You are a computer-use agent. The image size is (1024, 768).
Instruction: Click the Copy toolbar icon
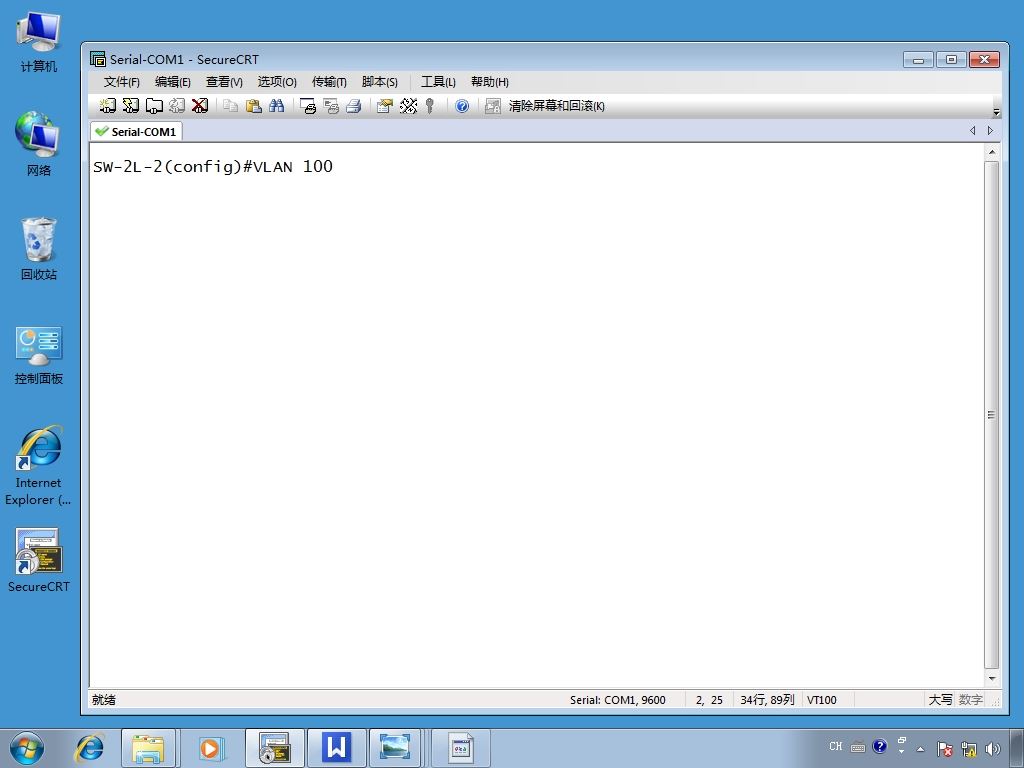pyautogui.click(x=230, y=106)
